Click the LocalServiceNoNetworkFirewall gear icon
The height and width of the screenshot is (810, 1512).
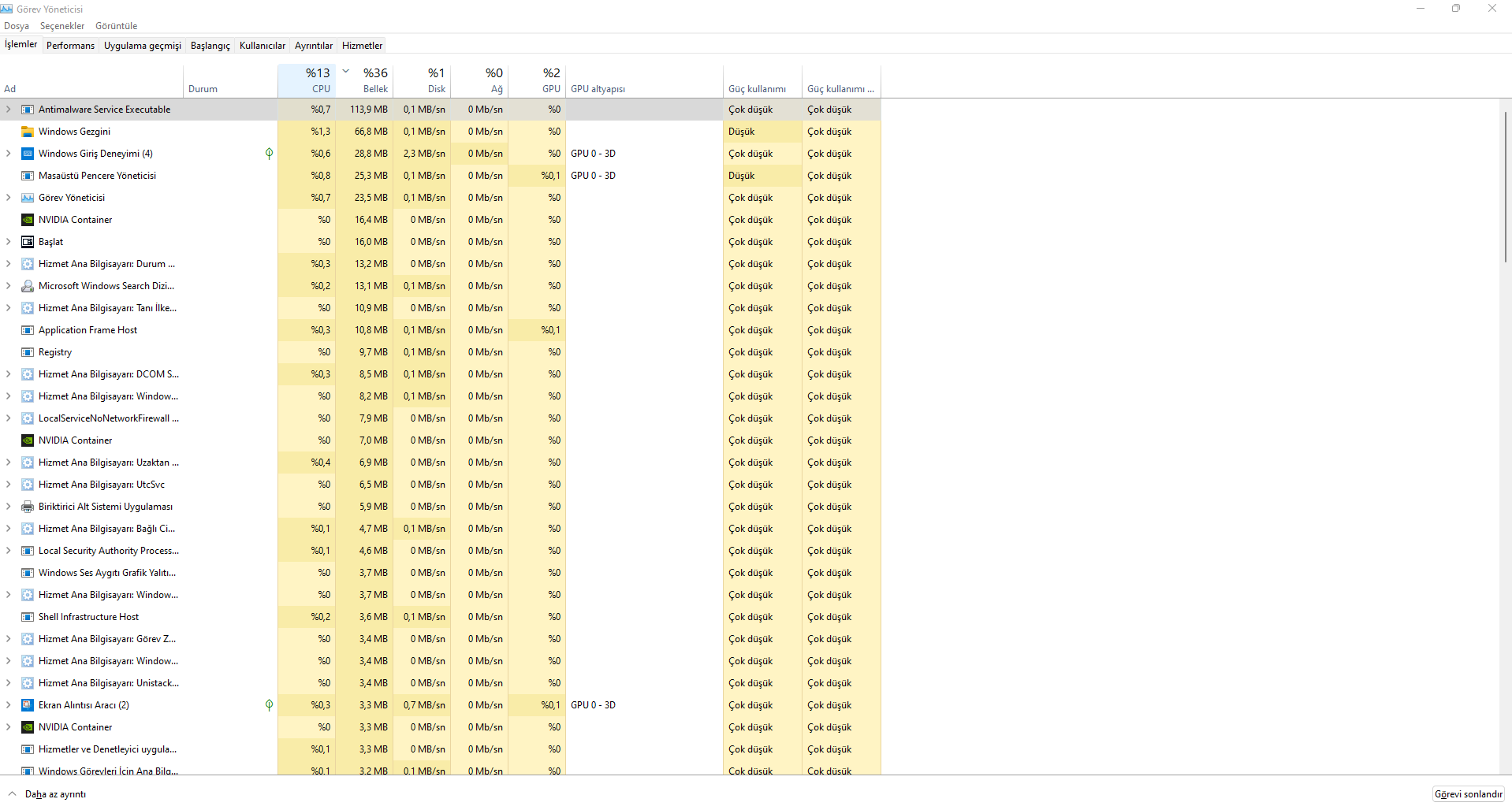pyautogui.click(x=28, y=418)
